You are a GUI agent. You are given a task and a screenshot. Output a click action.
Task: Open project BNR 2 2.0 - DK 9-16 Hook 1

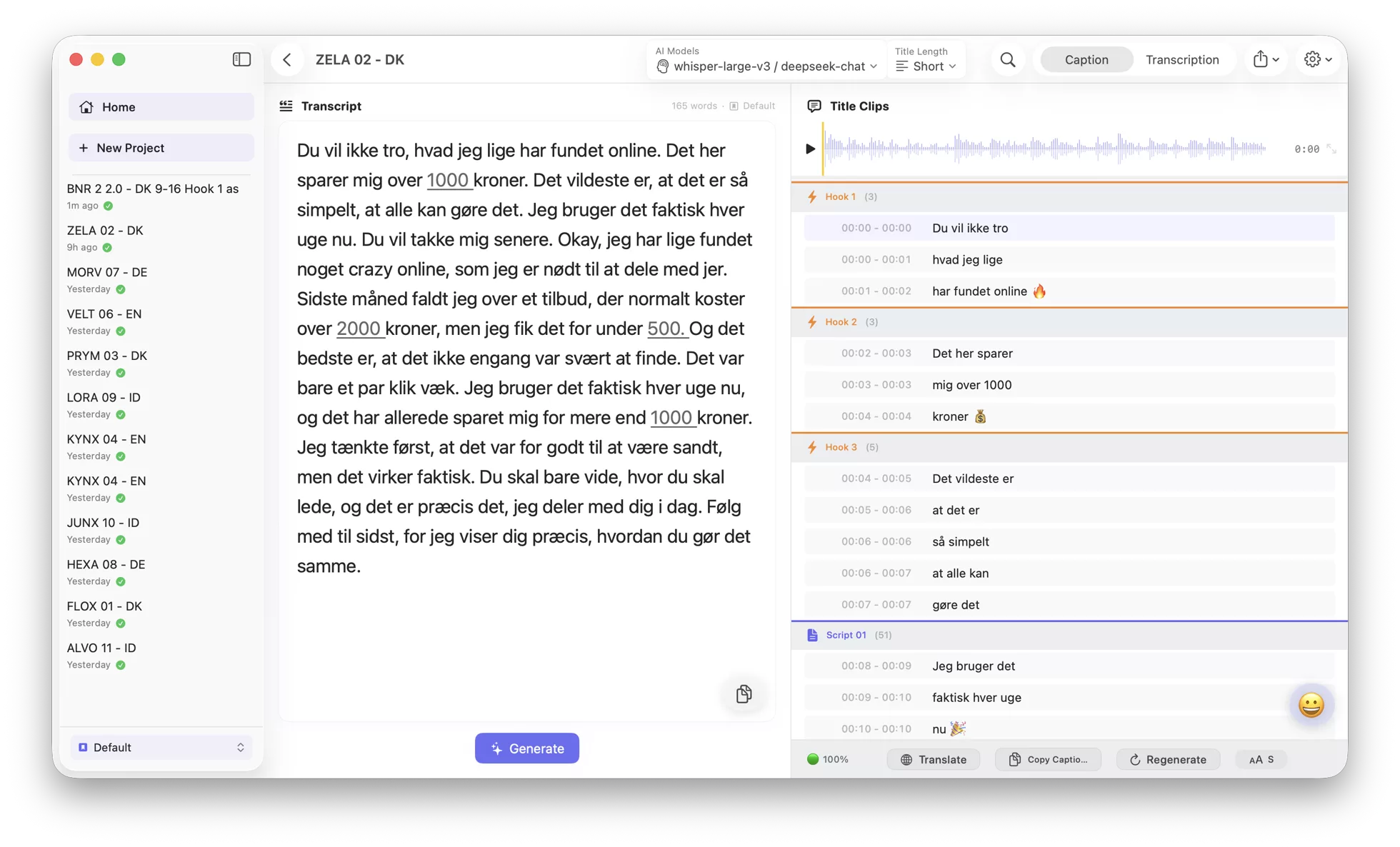(161, 196)
